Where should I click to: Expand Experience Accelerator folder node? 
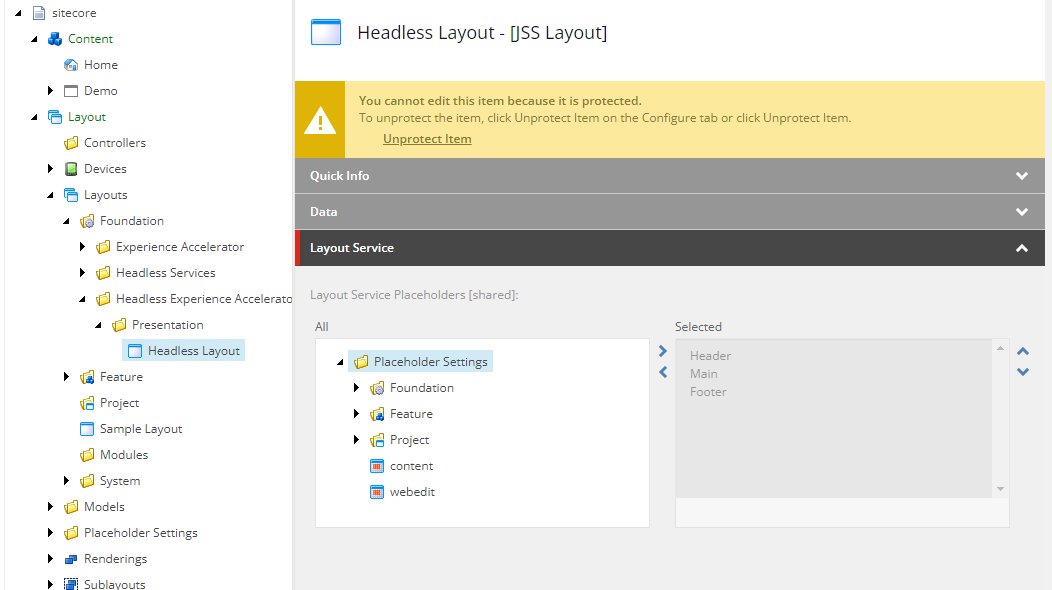click(x=83, y=247)
